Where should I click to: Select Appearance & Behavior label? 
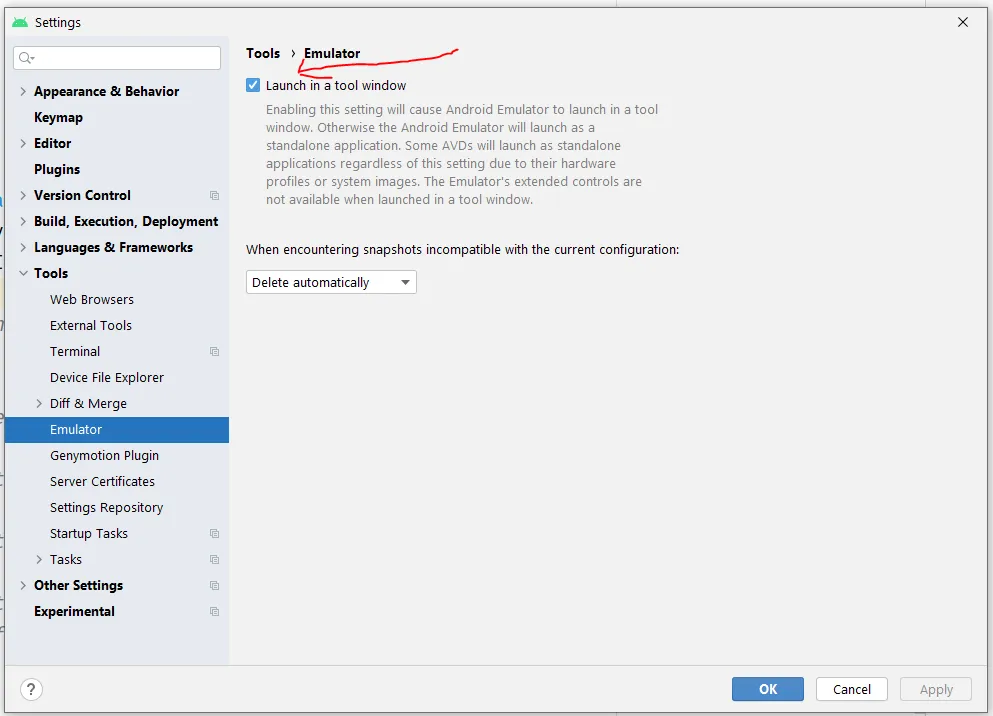[106, 91]
